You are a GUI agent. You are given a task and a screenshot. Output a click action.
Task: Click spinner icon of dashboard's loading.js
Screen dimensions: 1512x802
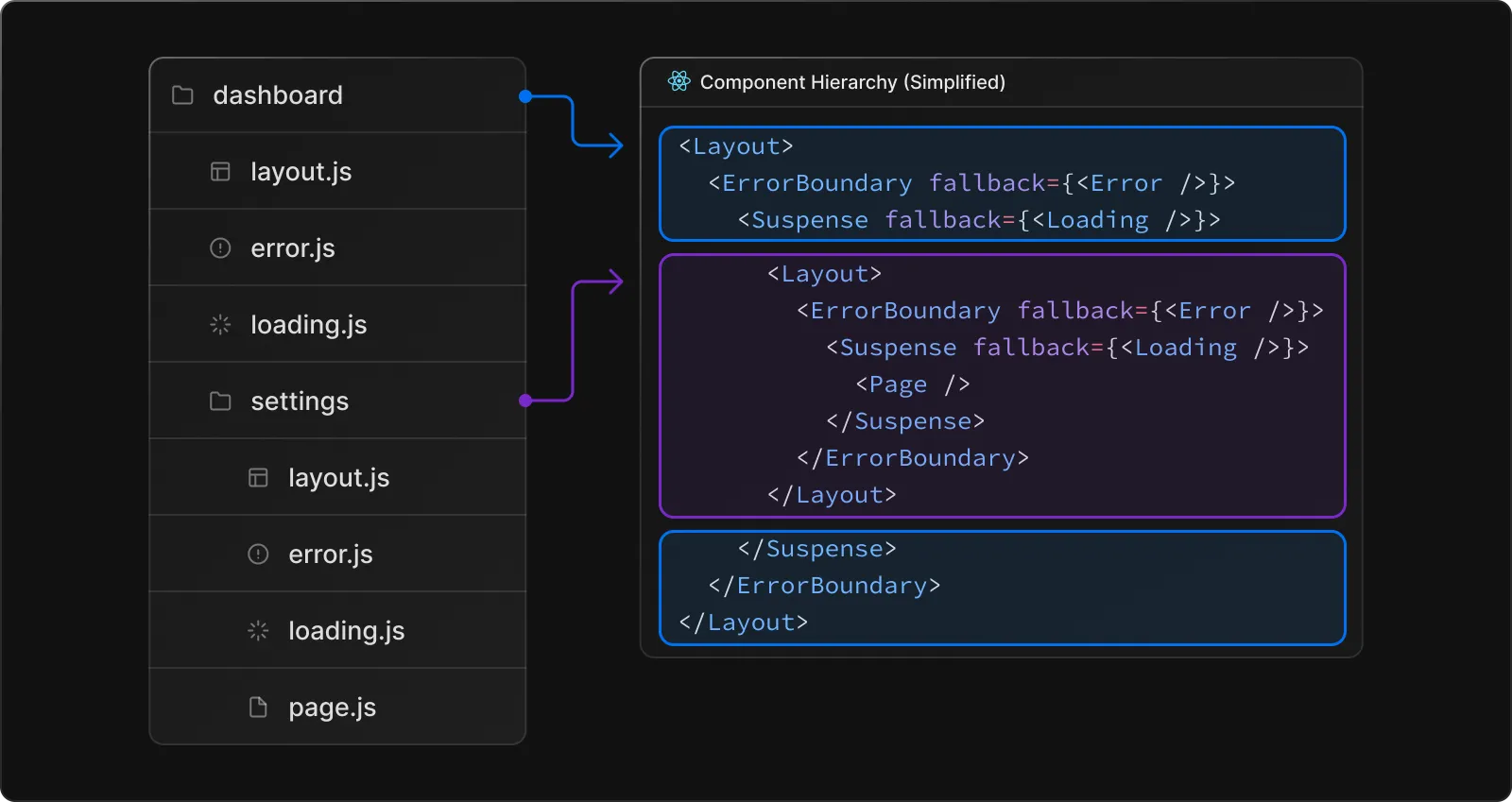pos(220,325)
